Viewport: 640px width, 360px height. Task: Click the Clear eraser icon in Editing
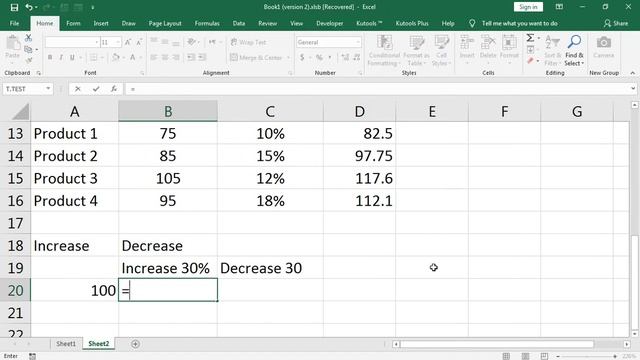click(530, 61)
